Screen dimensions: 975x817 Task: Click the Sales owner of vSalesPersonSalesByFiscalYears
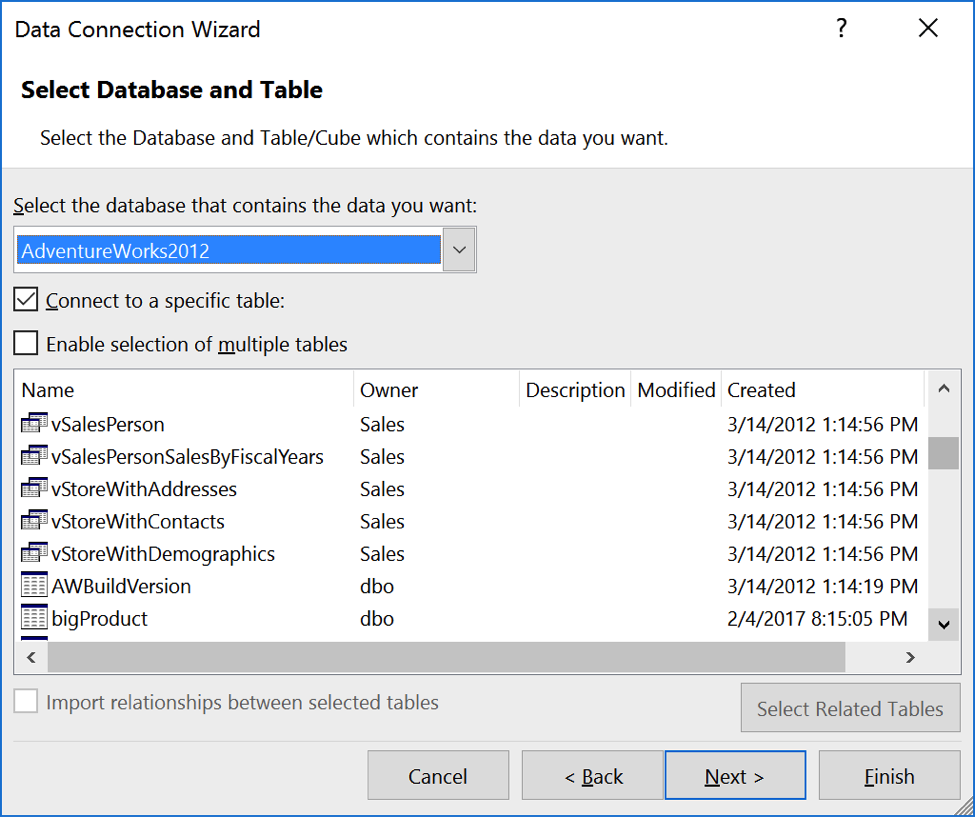[382, 456]
